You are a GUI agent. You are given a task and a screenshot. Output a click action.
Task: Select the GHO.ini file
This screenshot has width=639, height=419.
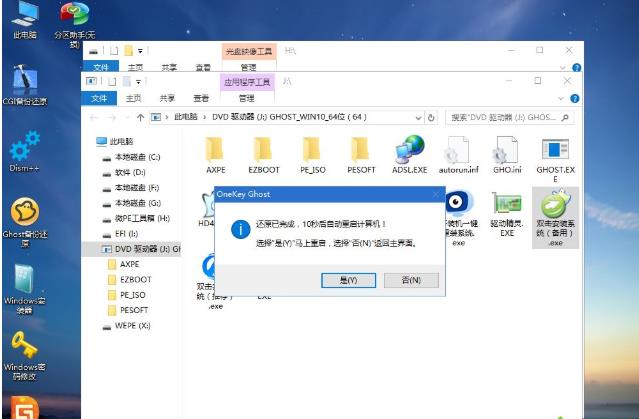click(507, 155)
